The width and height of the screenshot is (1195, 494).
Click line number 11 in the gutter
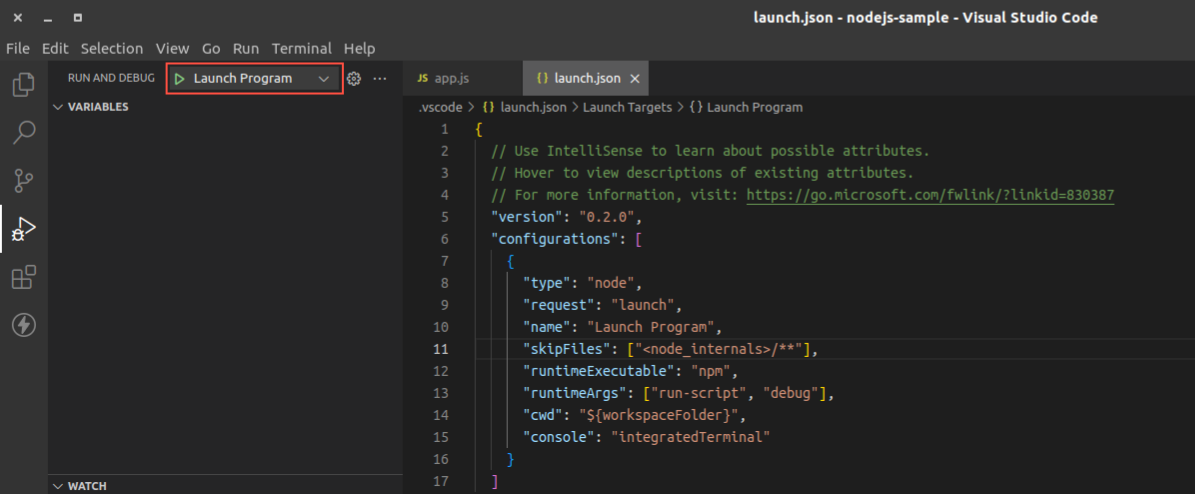pos(441,349)
